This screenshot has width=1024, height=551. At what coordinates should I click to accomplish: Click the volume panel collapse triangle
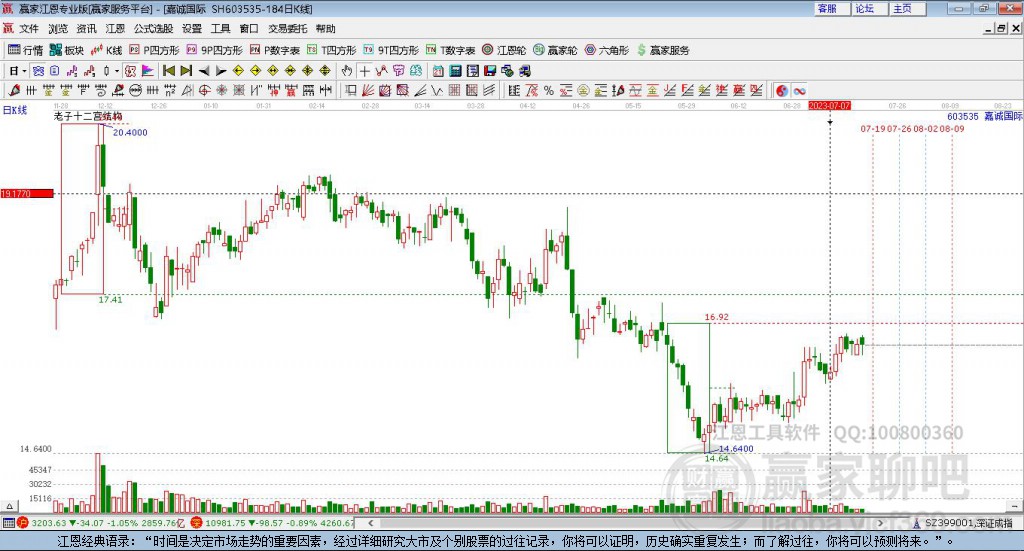coord(9,506)
